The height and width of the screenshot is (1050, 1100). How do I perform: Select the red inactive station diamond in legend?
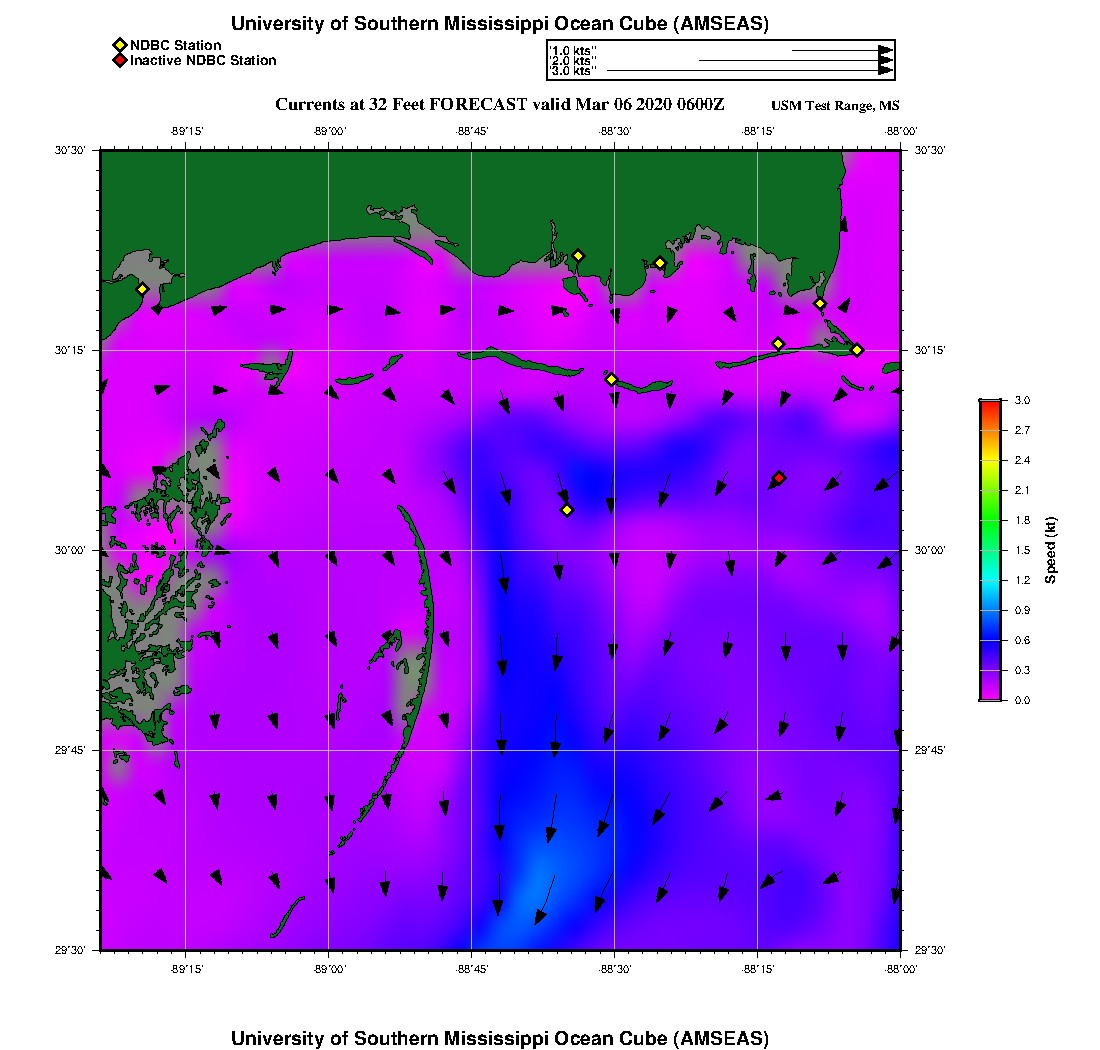pyautogui.click(x=120, y=60)
